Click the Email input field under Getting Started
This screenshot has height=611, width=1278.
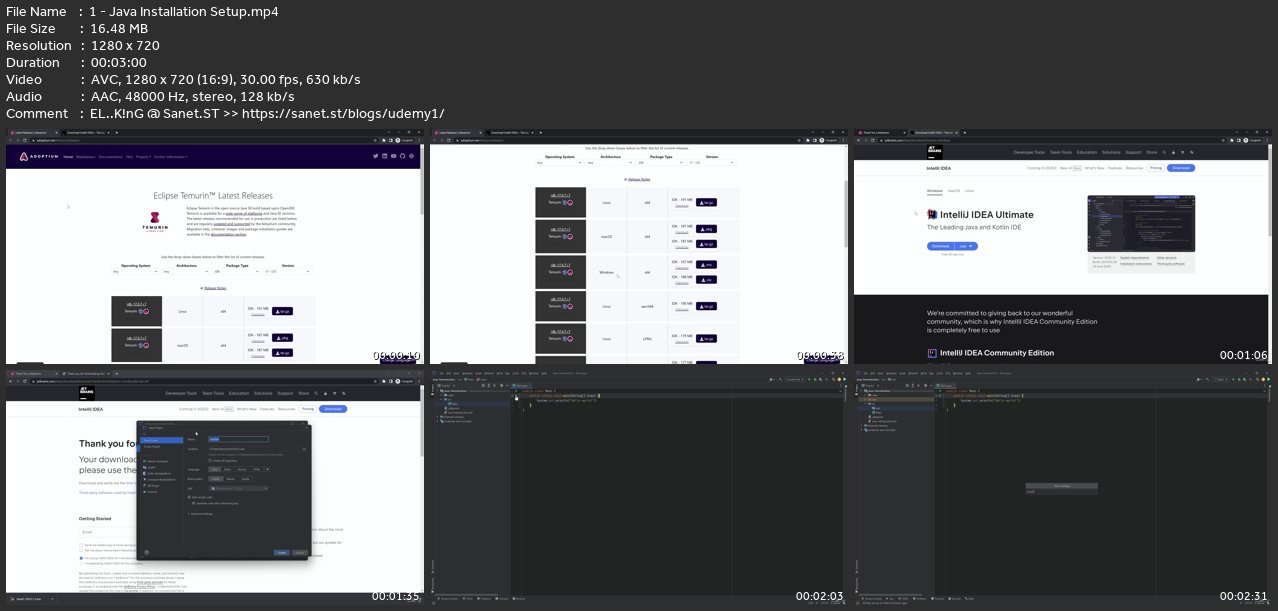(108, 532)
